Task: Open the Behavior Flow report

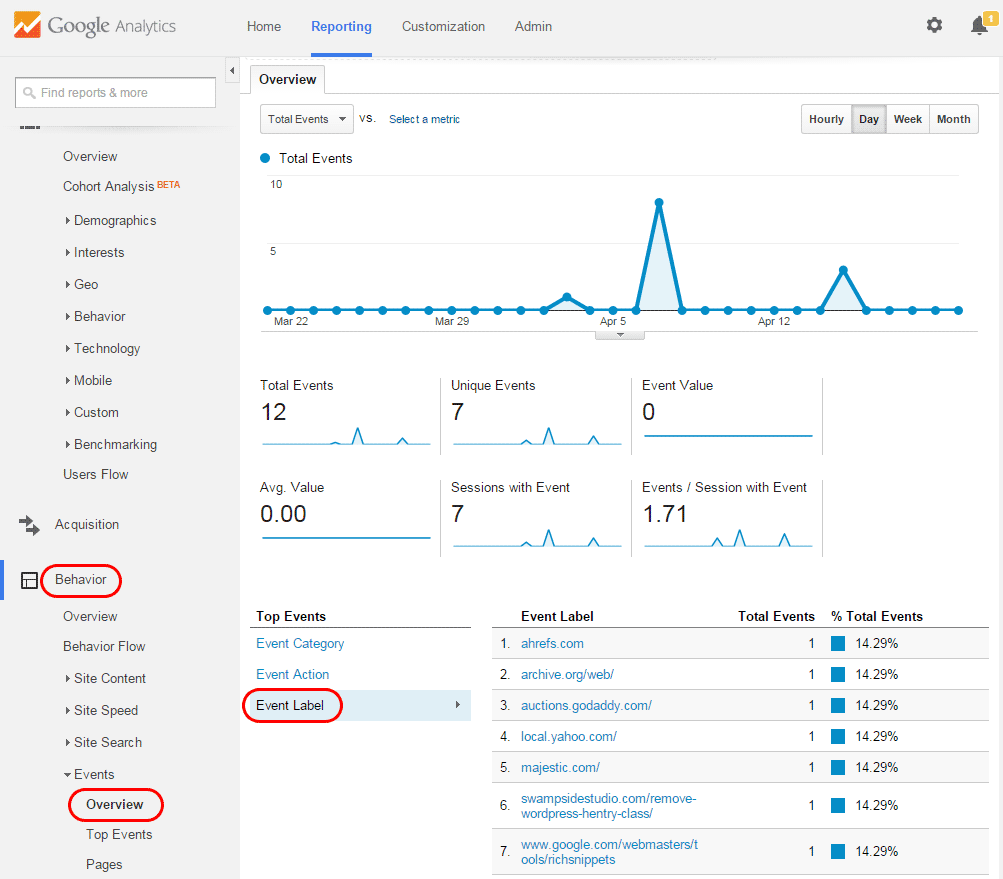Action: [104, 647]
